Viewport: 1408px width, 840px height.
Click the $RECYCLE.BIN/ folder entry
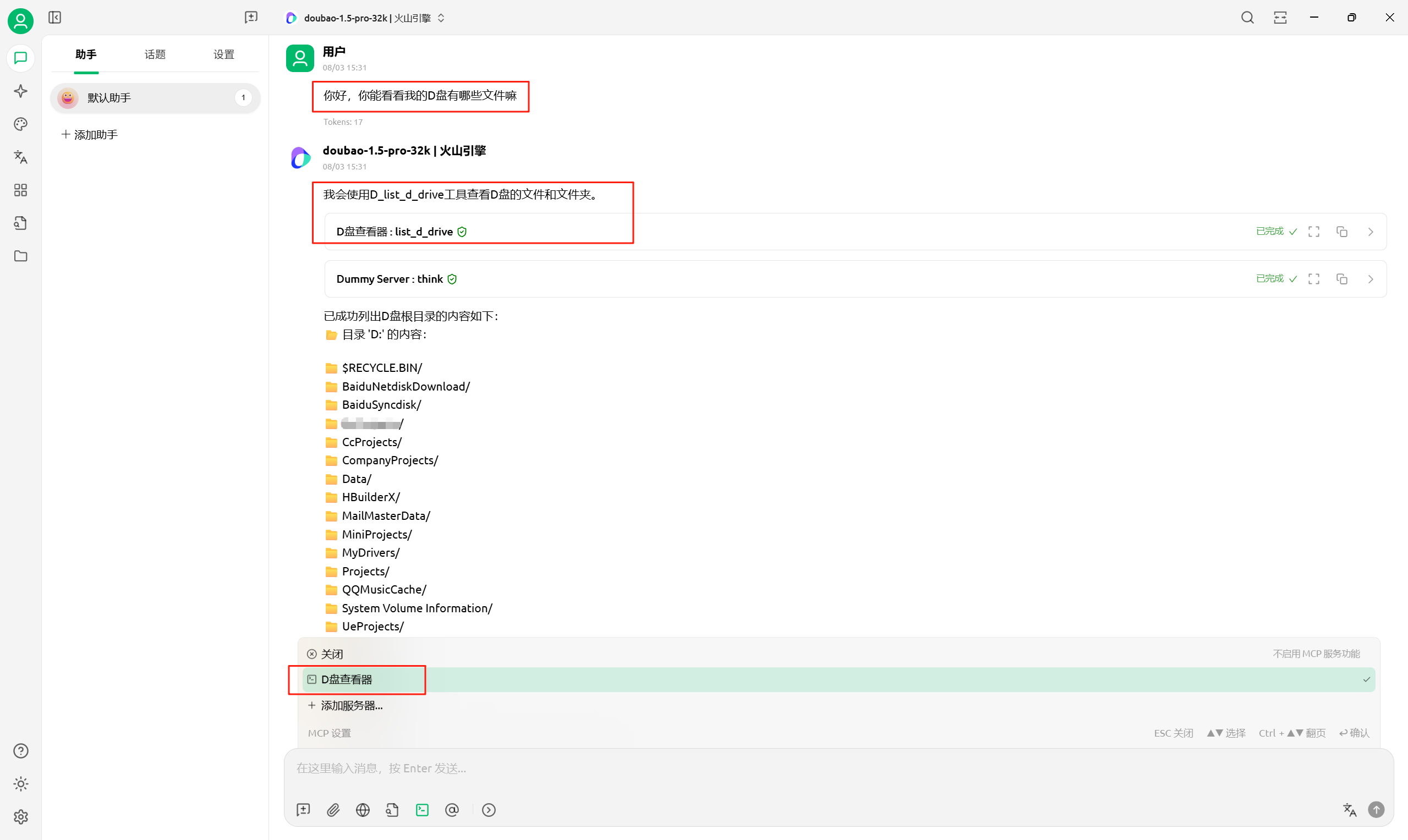click(x=382, y=368)
